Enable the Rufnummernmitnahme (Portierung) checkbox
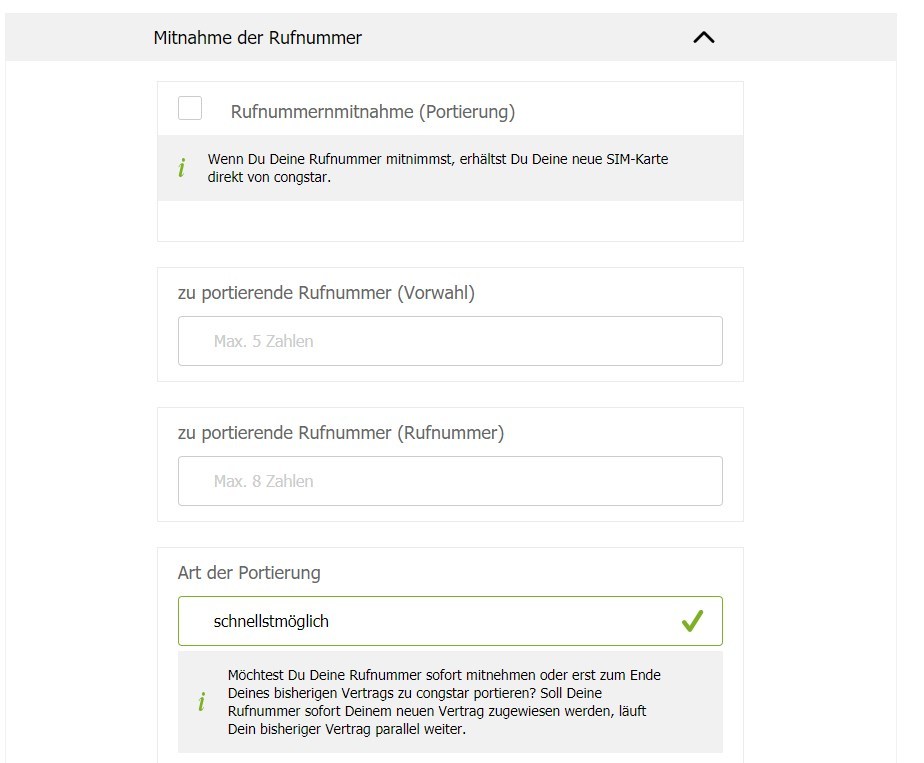924x763 pixels. click(x=190, y=108)
